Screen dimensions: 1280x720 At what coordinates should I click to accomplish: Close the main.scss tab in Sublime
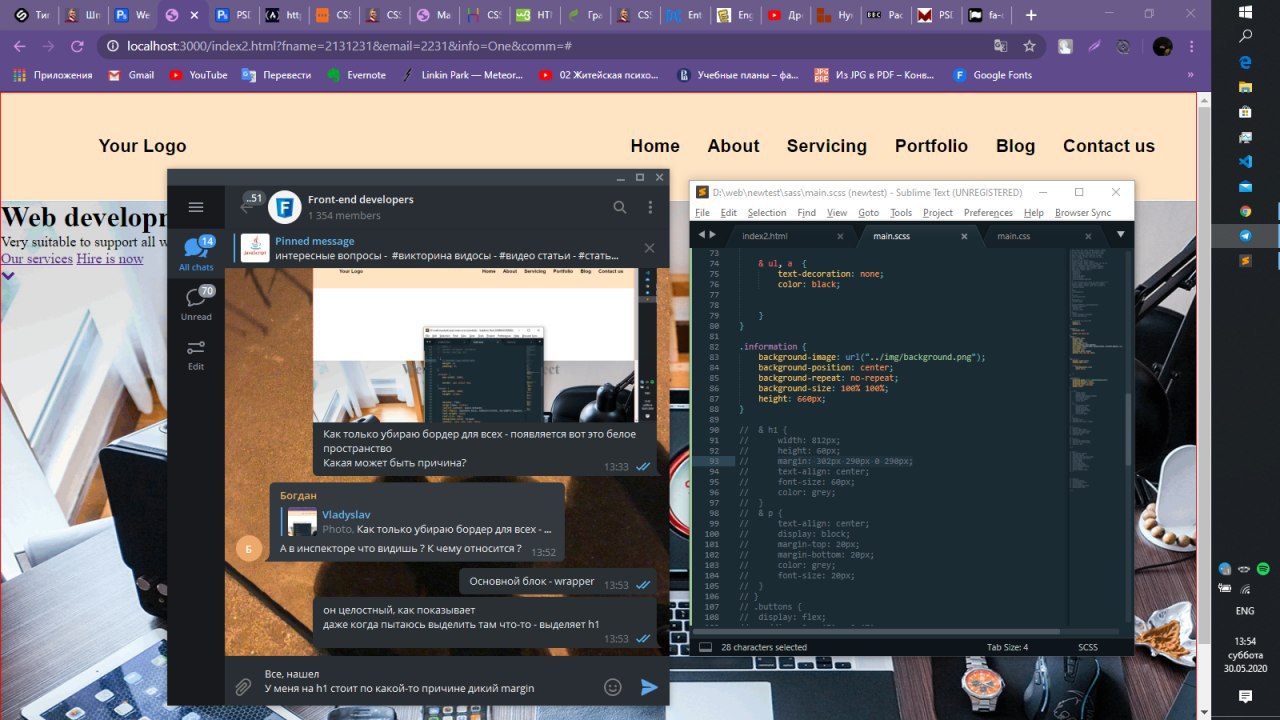click(x=964, y=236)
